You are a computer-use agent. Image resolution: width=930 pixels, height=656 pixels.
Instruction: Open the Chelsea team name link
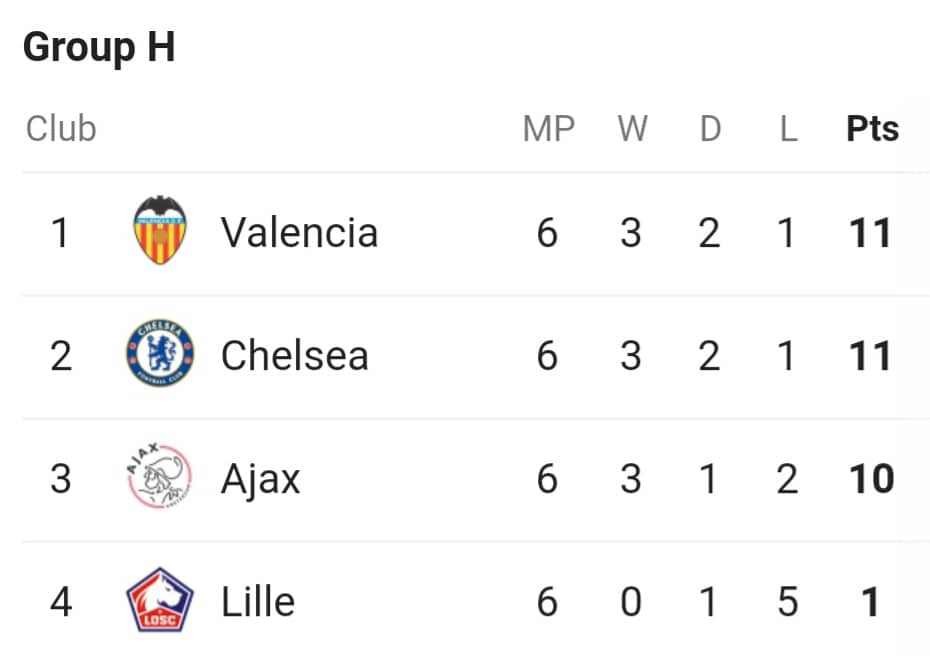pyautogui.click(x=295, y=355)
